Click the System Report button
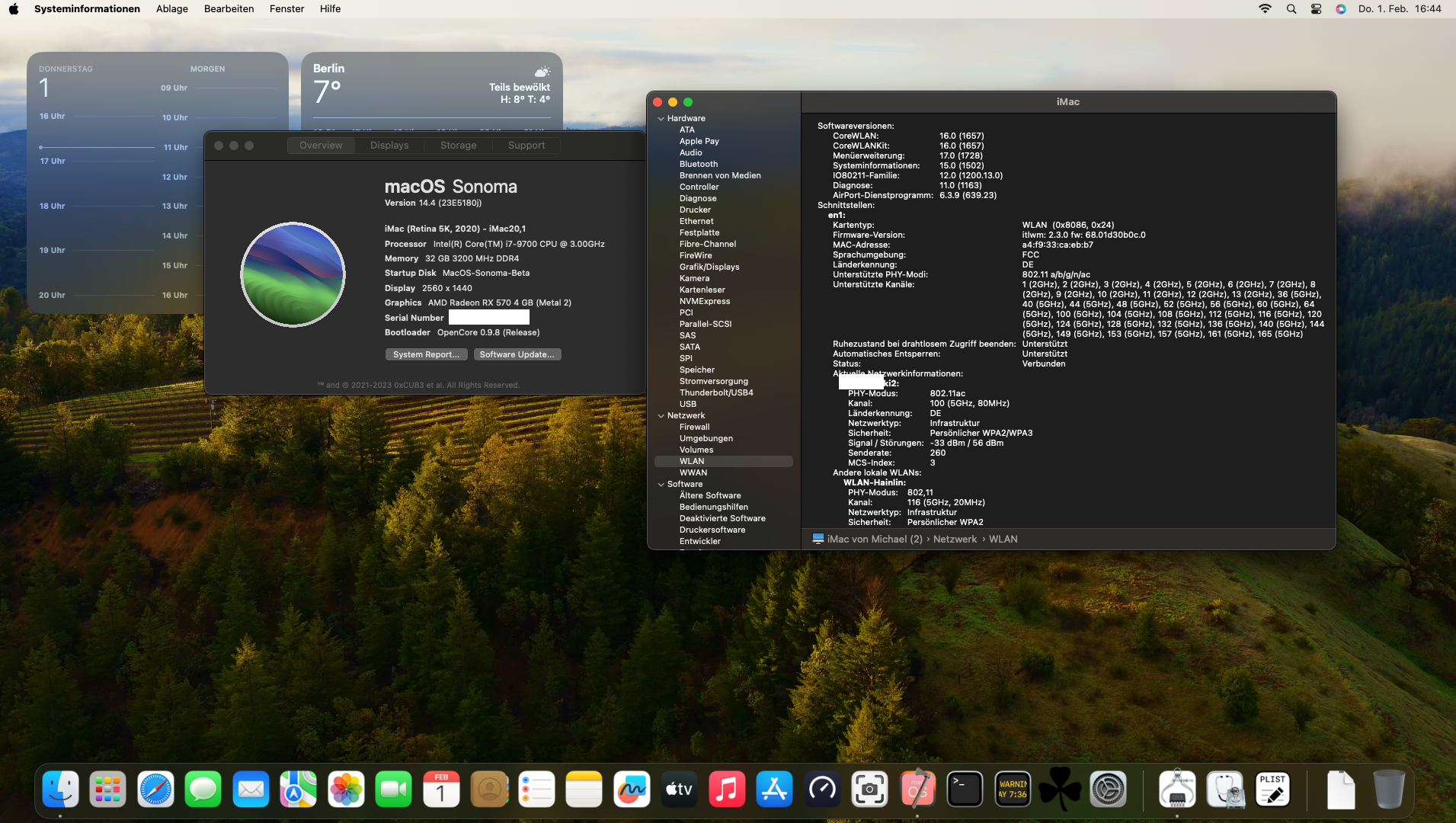 (x=426, y=354)
